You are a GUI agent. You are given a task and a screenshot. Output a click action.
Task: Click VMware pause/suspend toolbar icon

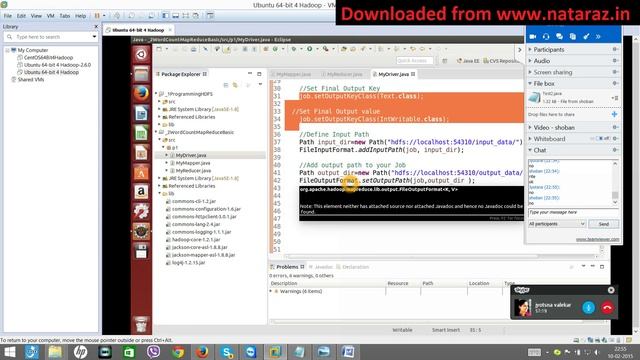[97, 16]
